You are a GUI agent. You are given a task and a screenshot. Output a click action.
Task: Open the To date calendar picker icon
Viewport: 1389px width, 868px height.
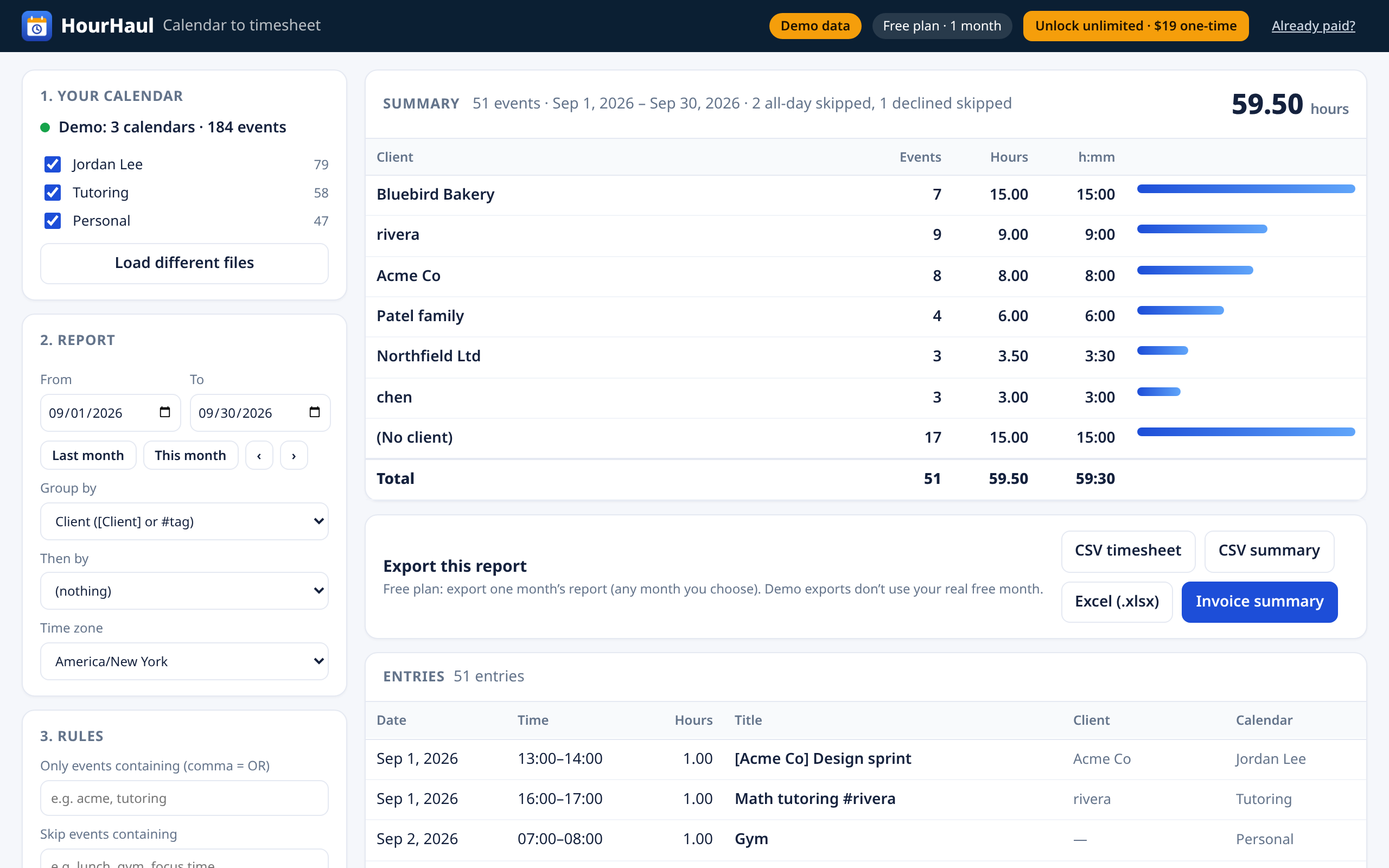315,412
